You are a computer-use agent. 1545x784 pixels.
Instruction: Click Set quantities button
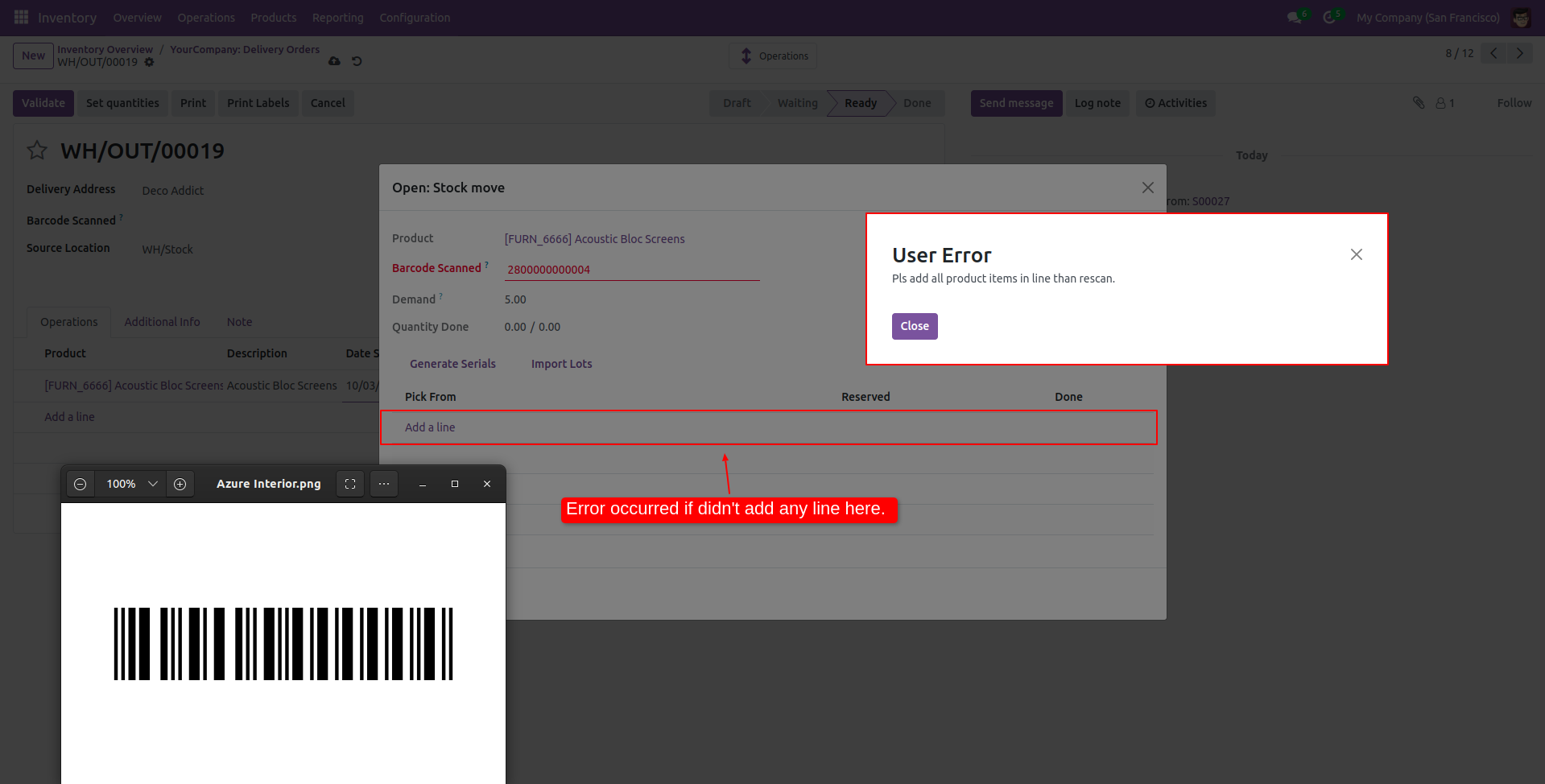click(122, 103)
